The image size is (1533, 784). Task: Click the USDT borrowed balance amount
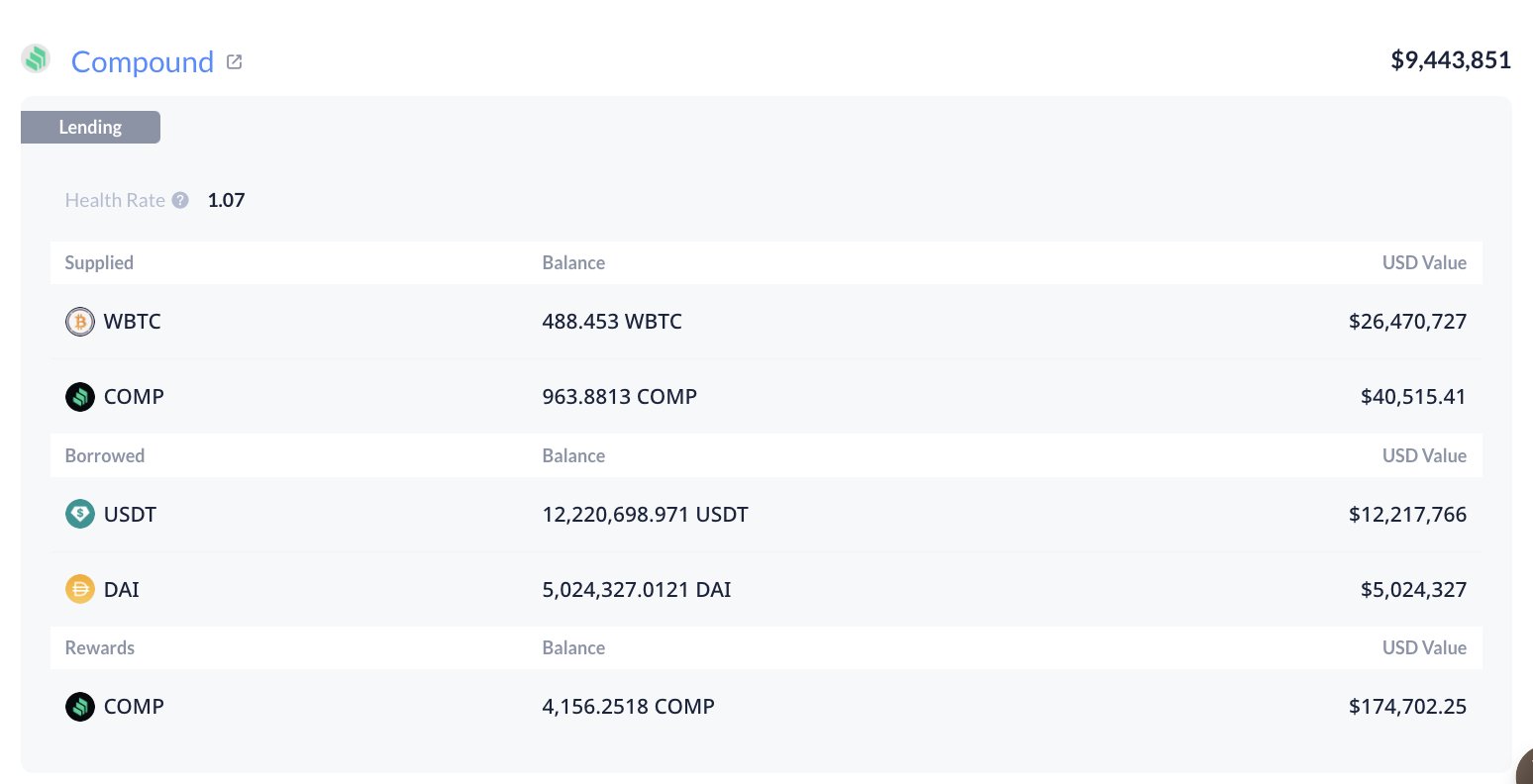tap(645, 515)
